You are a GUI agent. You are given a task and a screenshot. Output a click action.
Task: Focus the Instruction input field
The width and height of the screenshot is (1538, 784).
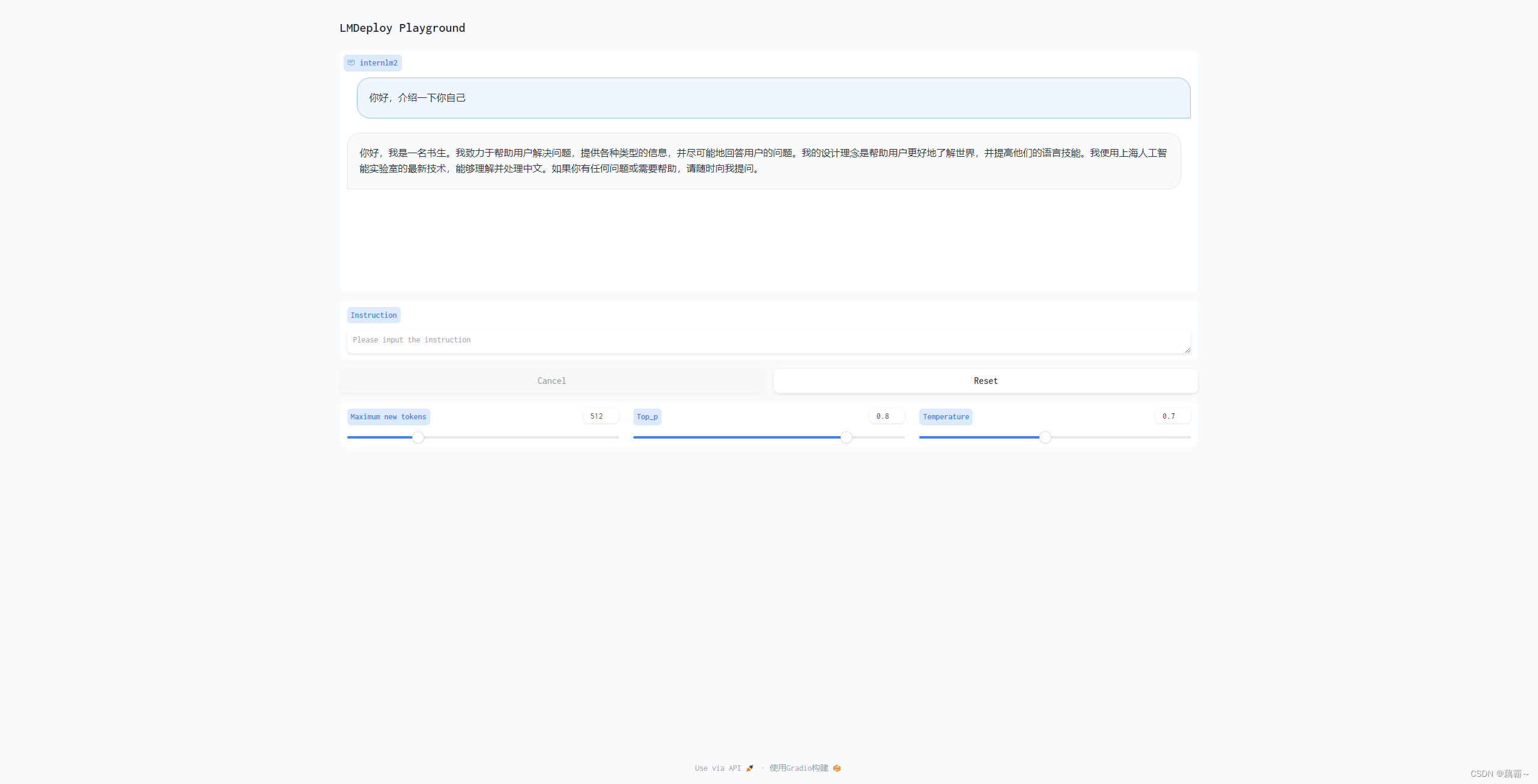click(769, 341)
